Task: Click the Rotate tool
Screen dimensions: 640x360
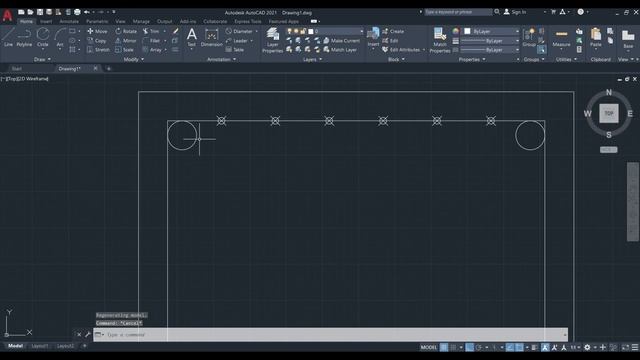Action: (126, 31)
